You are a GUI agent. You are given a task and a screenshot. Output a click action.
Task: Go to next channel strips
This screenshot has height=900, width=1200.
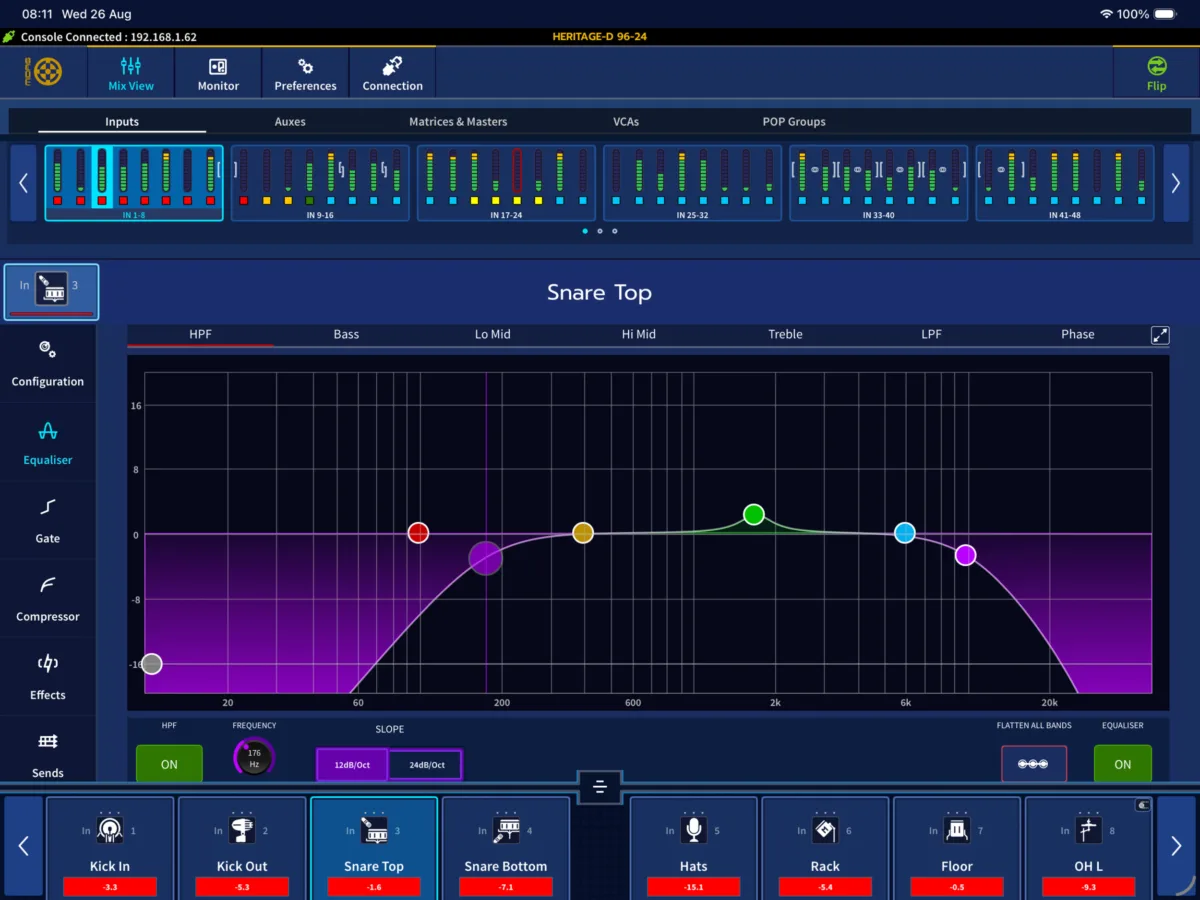point(1176,847)
